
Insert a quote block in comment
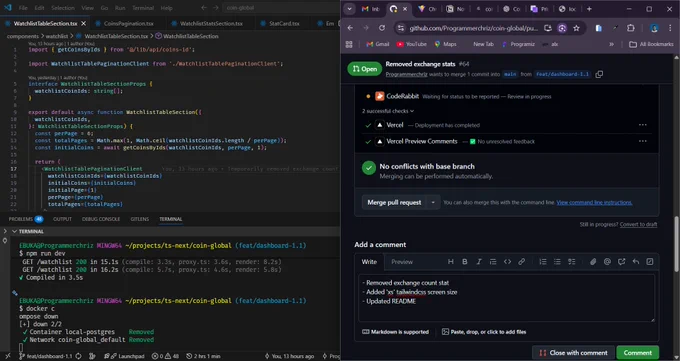(x=493, y=262)
